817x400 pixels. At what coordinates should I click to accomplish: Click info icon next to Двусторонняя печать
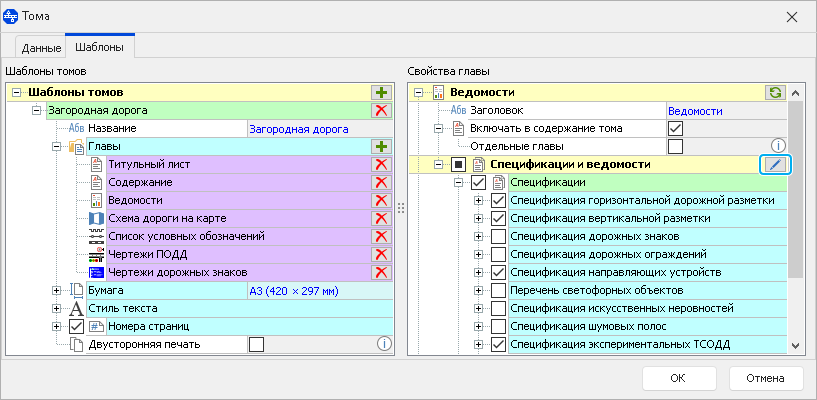click(383, 344)
